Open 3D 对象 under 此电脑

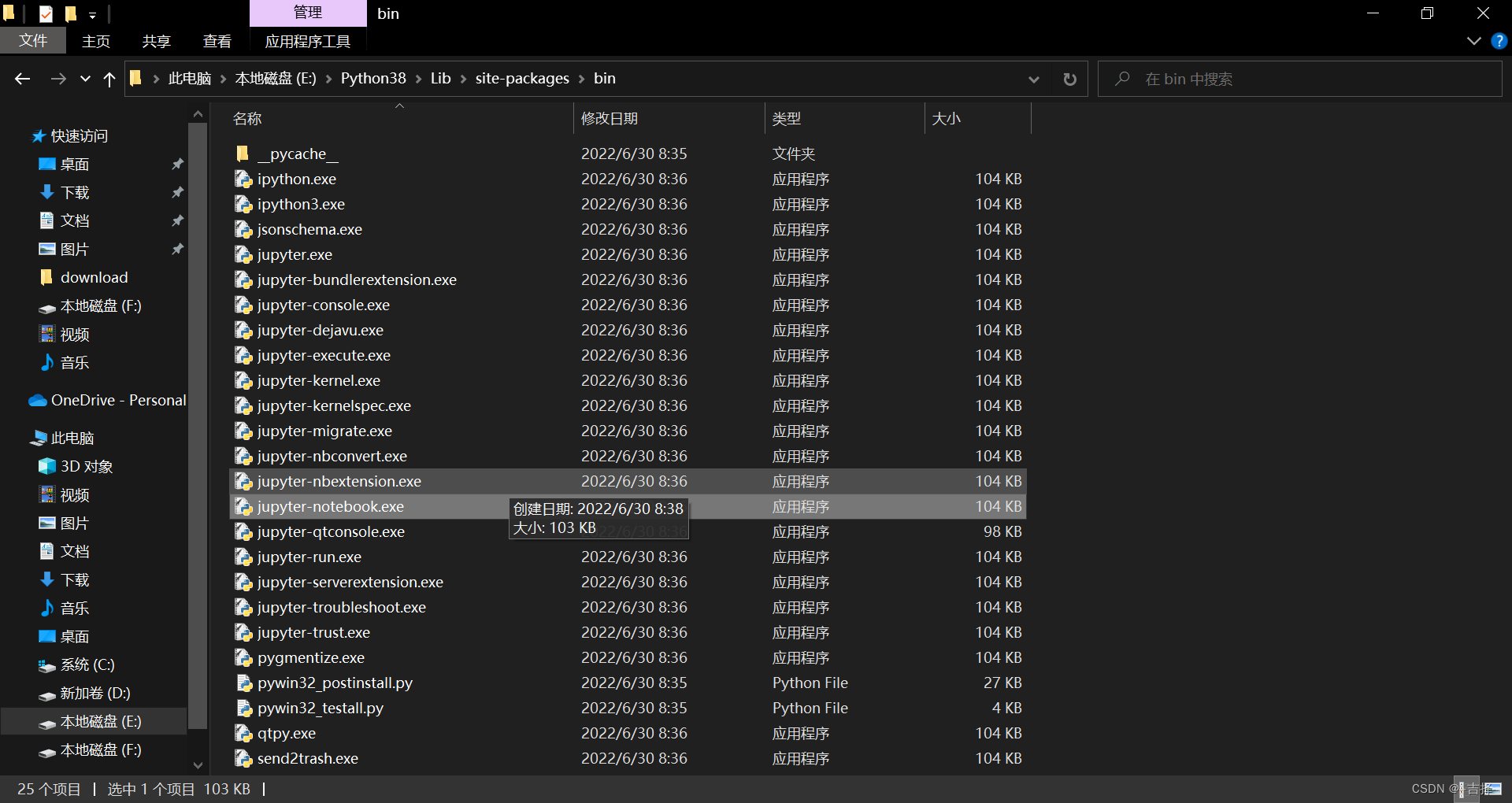(x=87, y=466)
